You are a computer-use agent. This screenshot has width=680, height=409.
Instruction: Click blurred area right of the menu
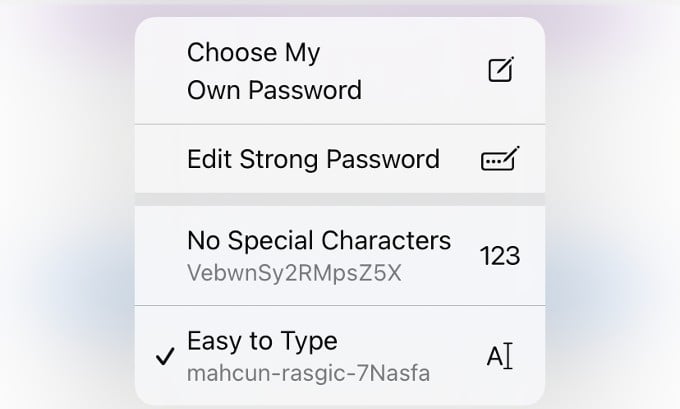coord(611,204)
